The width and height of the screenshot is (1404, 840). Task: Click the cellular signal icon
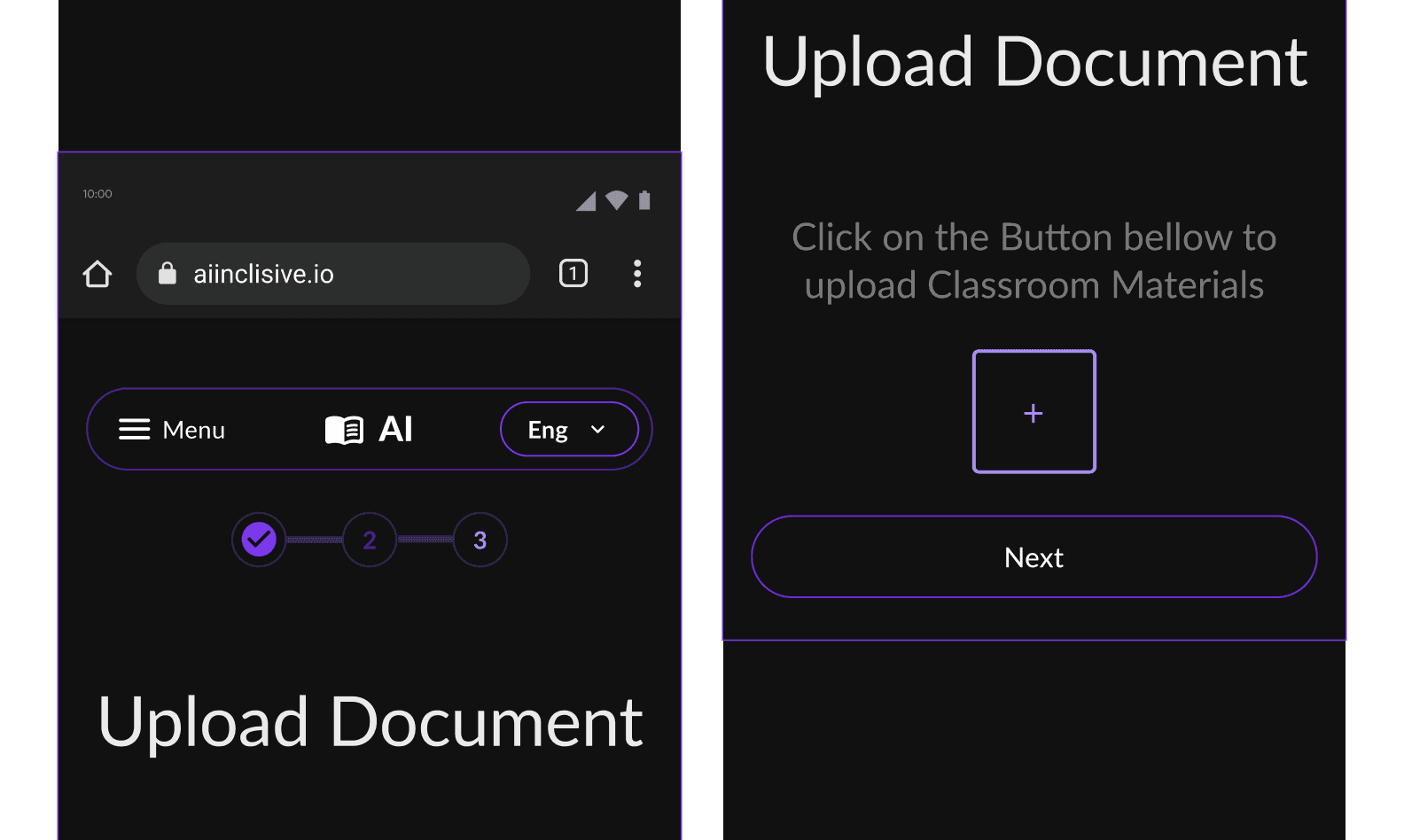click(x=586, y=201)
